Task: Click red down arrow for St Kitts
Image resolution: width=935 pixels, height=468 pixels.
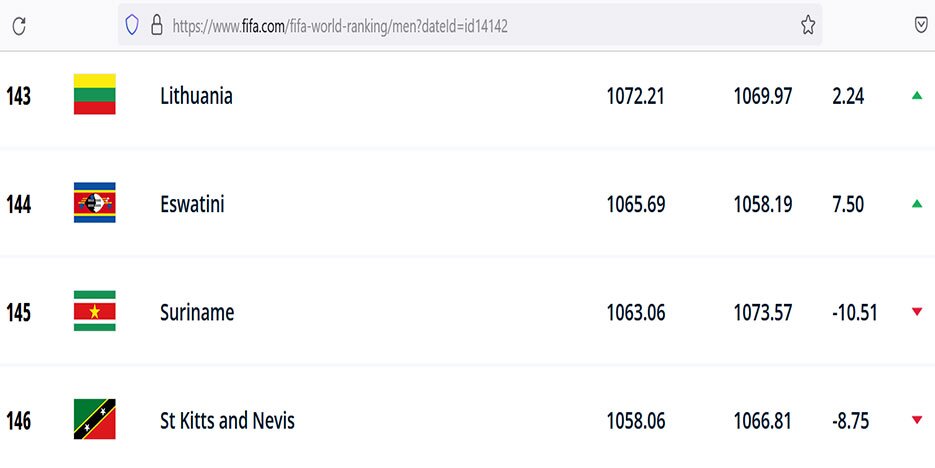Action: click(916, 420)
